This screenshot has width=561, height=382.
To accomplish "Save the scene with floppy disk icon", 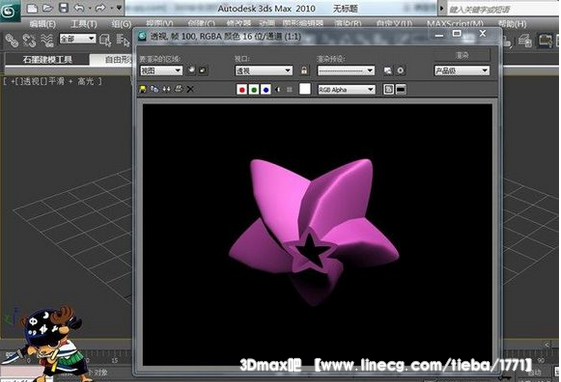I will (x=63, y=8).
